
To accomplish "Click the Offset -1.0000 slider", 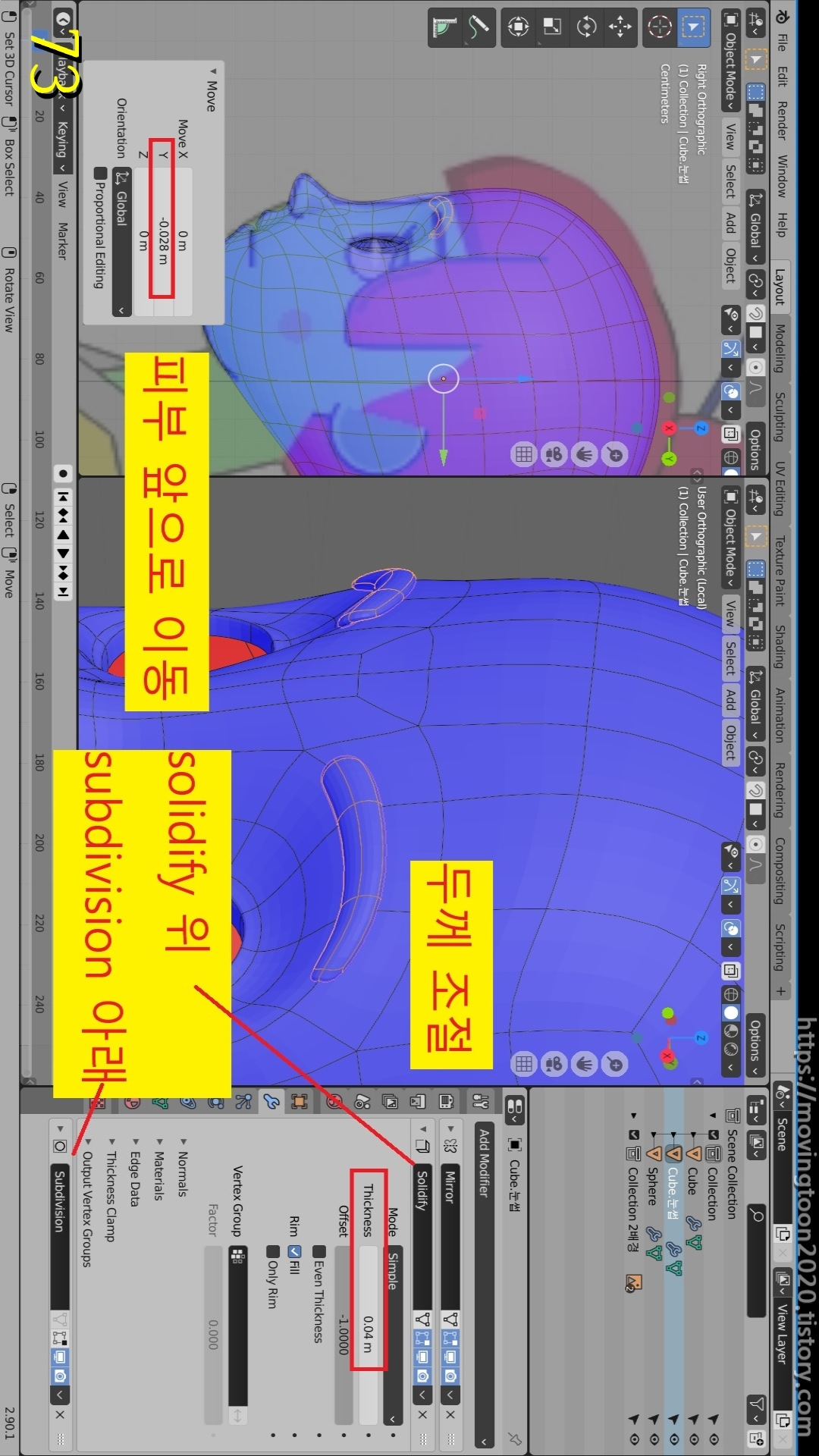I will click(x=344, y=1335).
